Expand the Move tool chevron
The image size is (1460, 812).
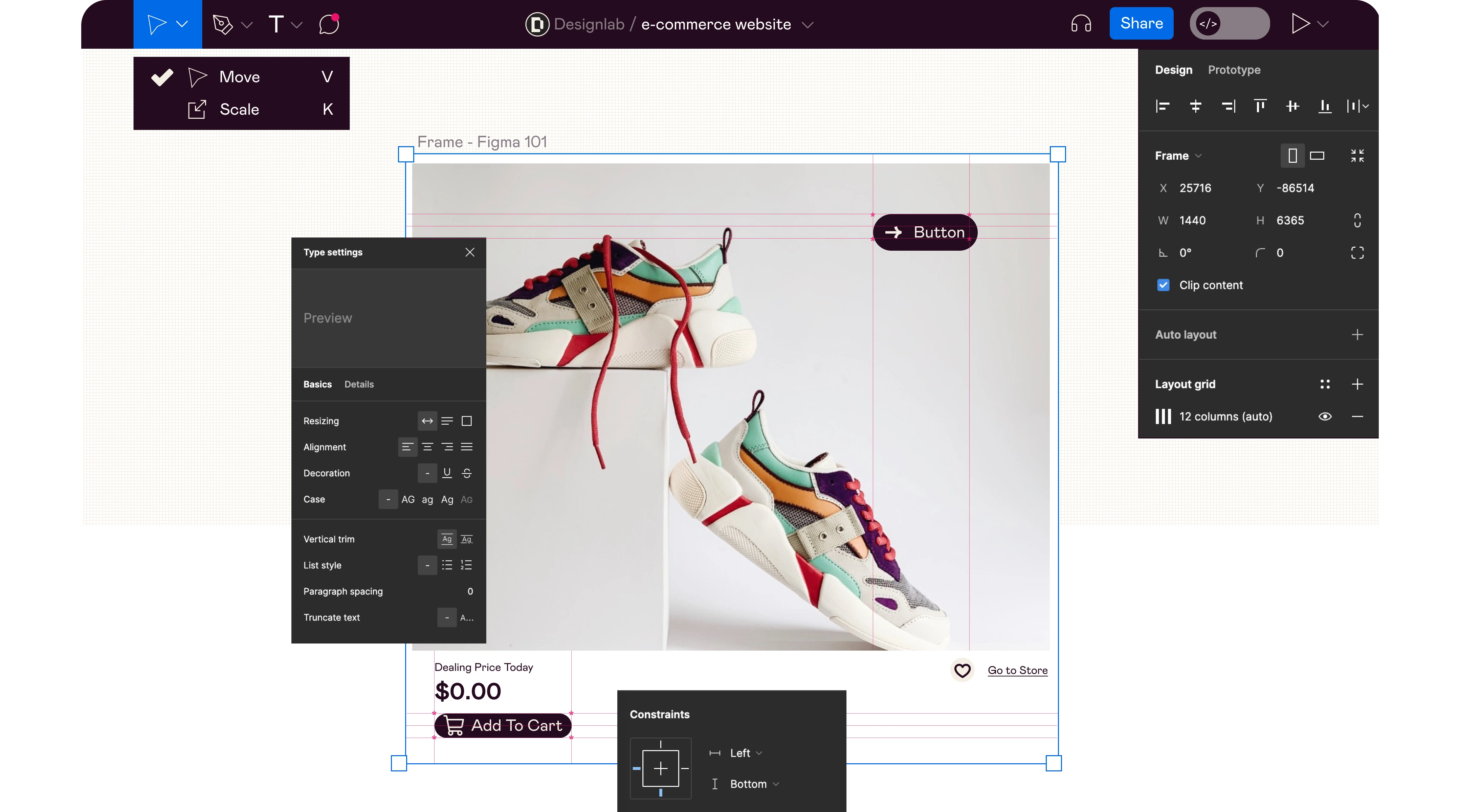pos(181,24)
